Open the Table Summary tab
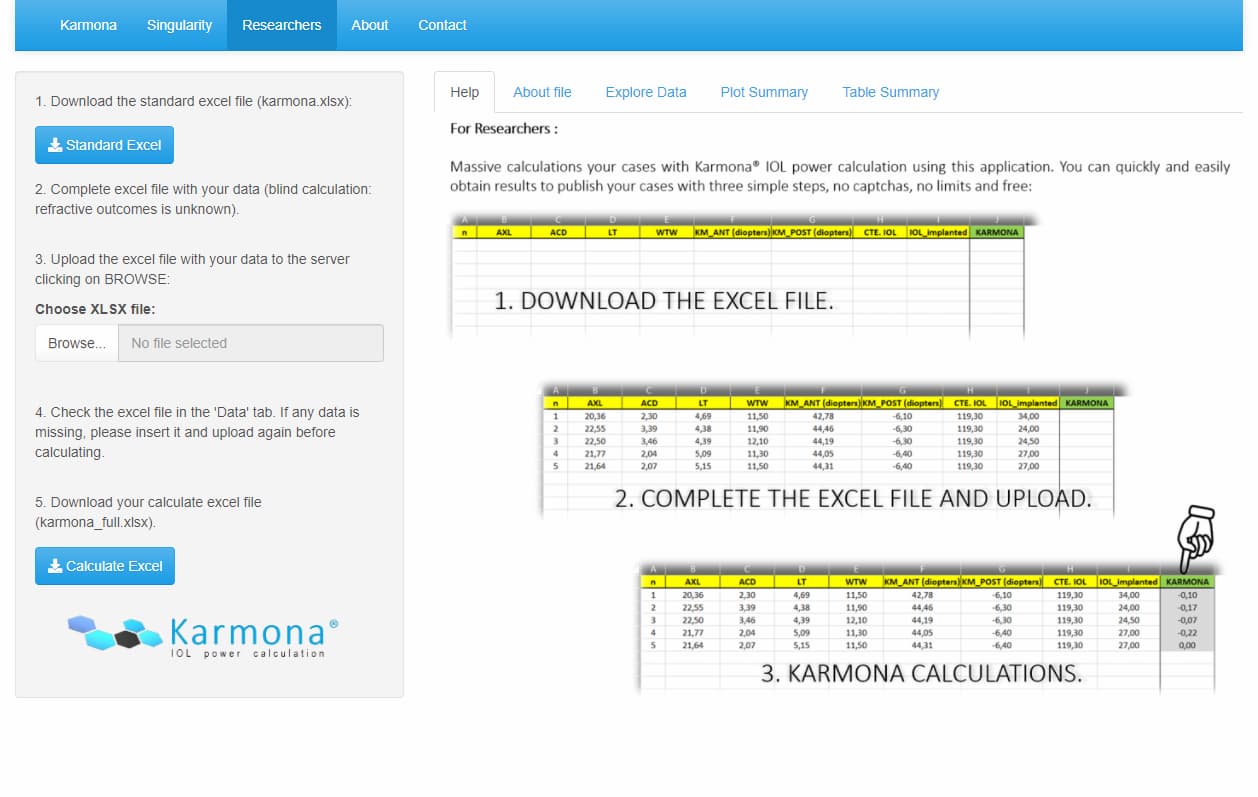This screenshot has width=1258, height=797. coord(891,92)
